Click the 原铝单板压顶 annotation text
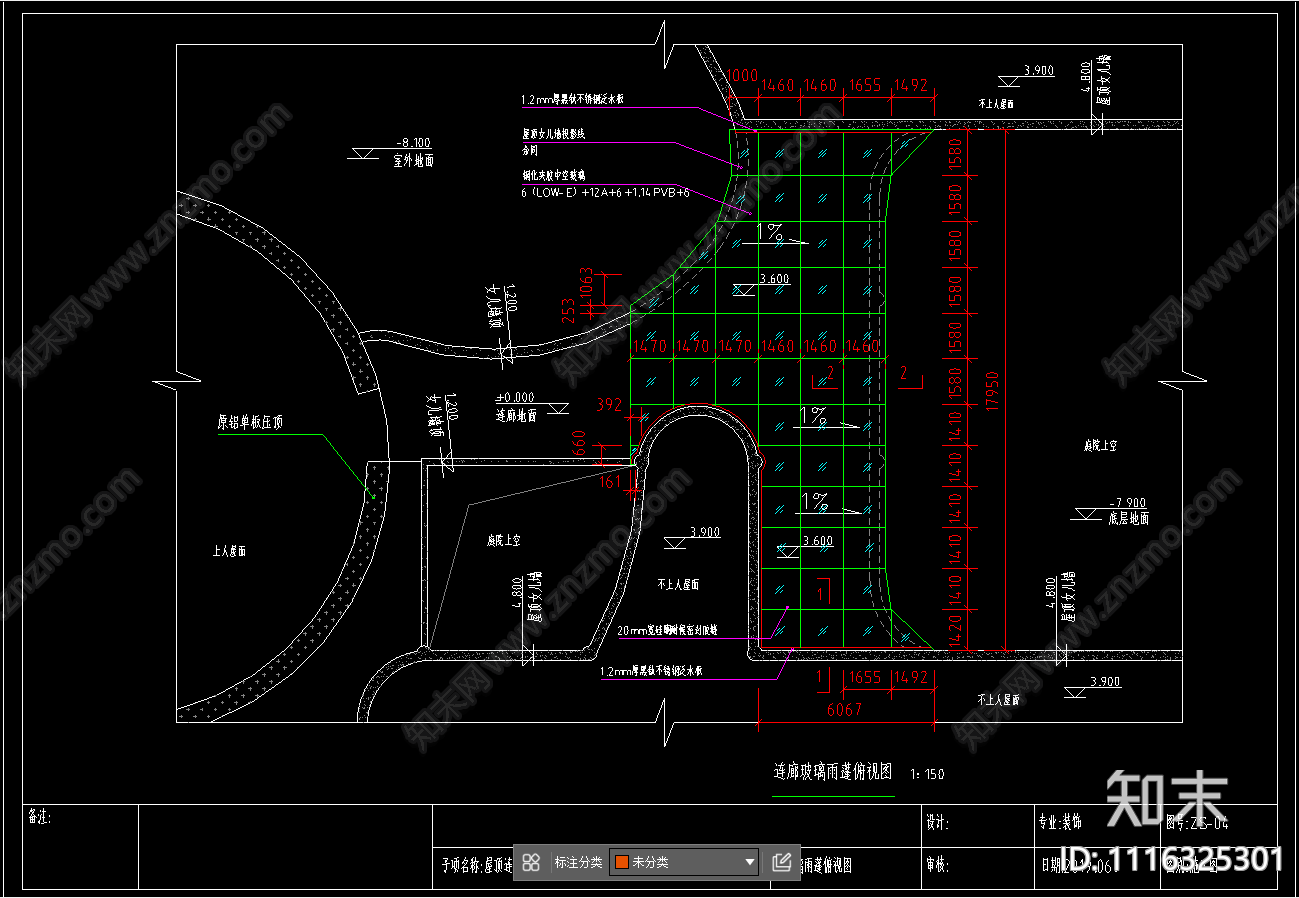Viewport: 1299px width, 898px height. (x=250, y=423)
